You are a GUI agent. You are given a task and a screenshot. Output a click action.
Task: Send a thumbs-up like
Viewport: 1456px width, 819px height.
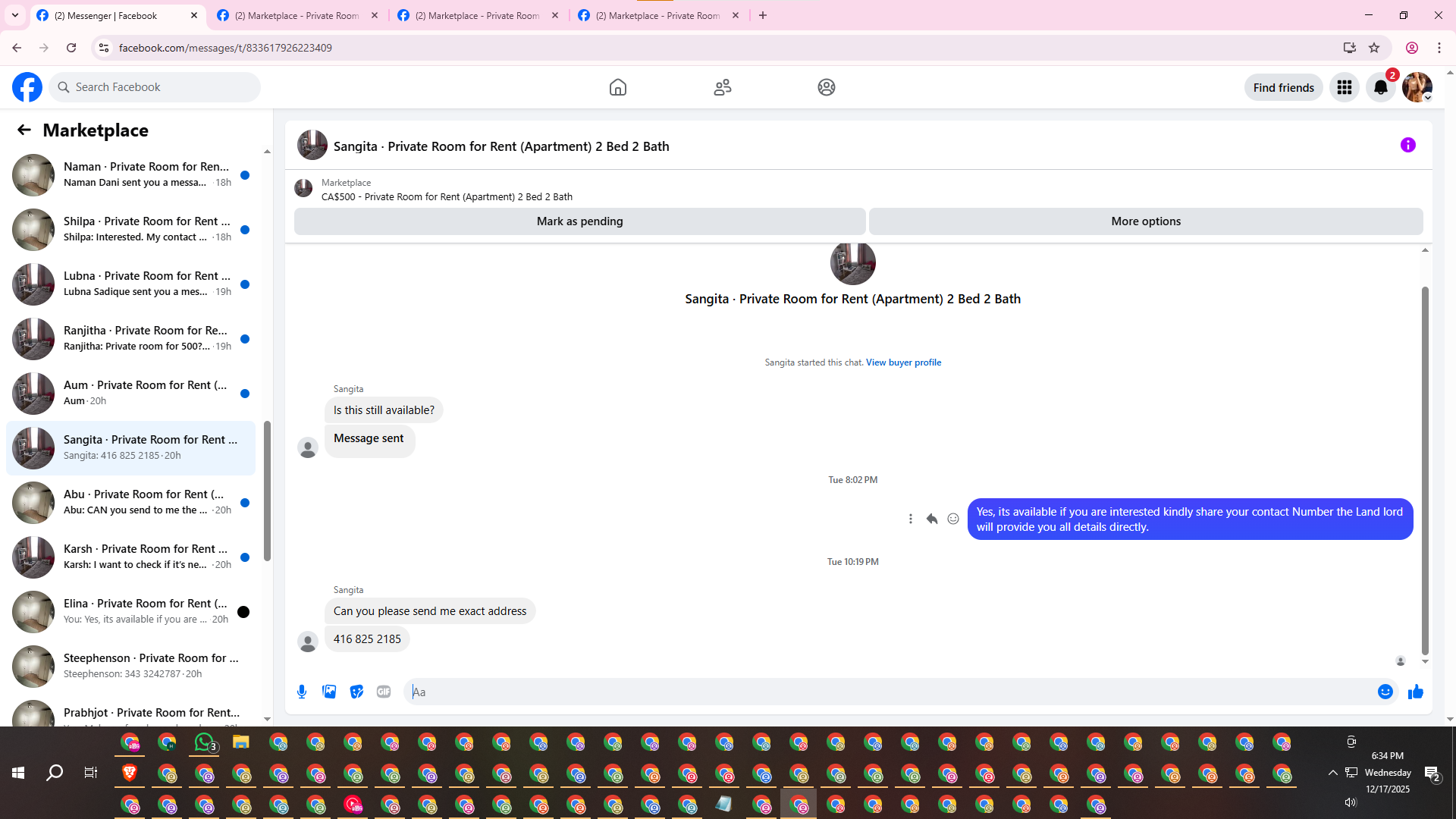point(1415,692)
